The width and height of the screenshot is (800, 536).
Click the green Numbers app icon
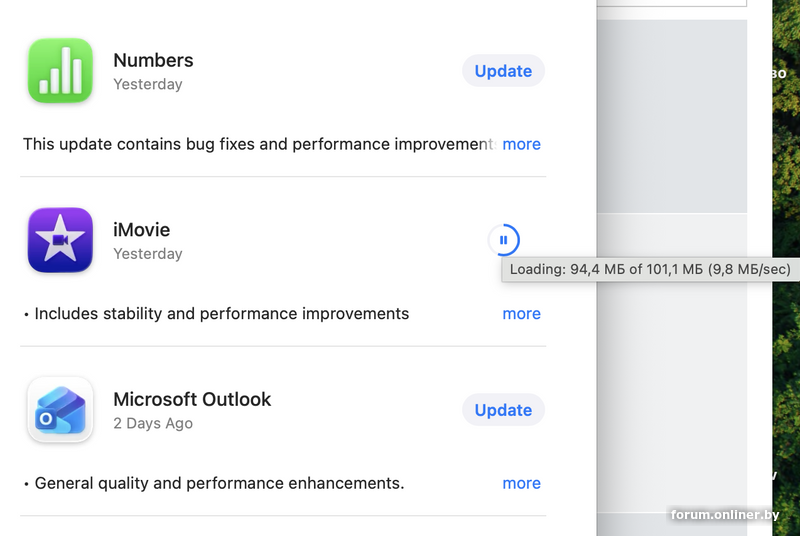pyautogui.click(x=60, y=71)
